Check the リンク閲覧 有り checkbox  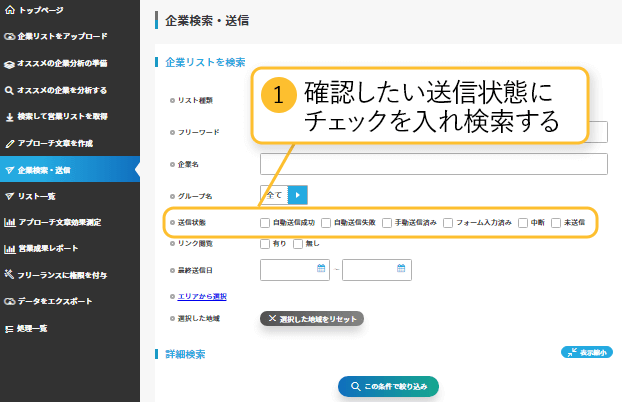click(265, 244)
